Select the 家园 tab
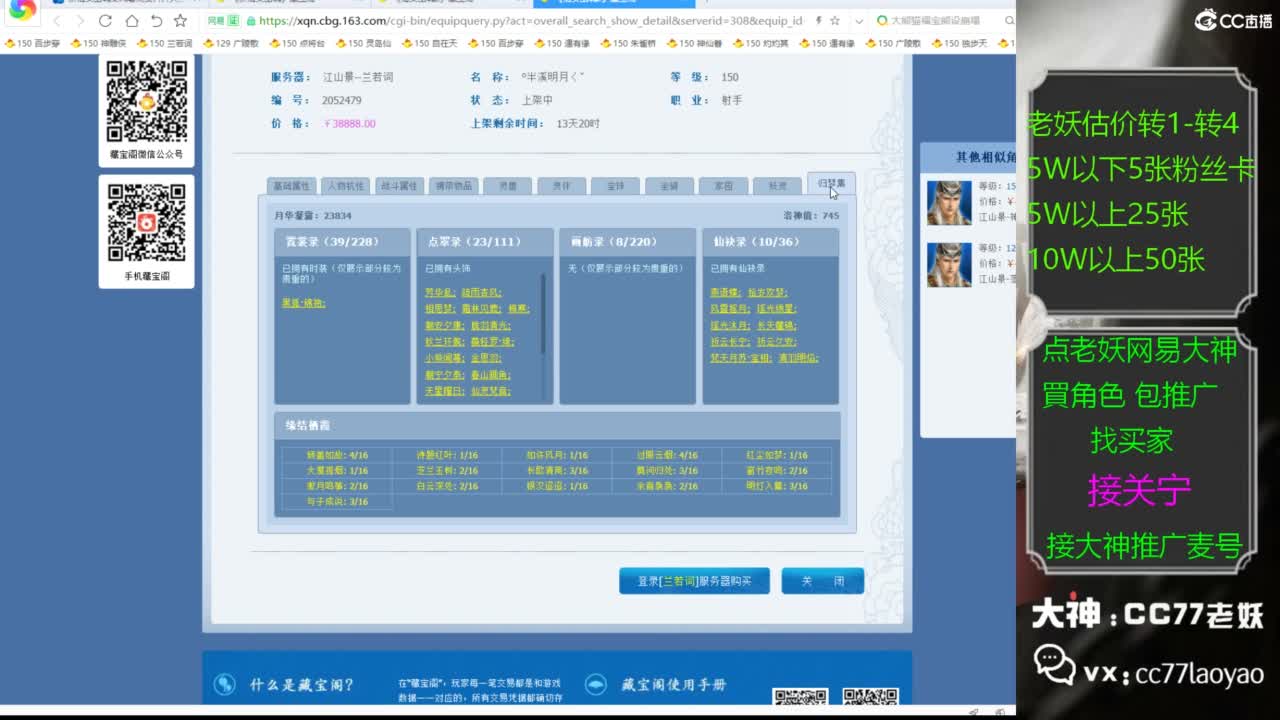Screen dimensions: 1280x720 coord(723,185)
